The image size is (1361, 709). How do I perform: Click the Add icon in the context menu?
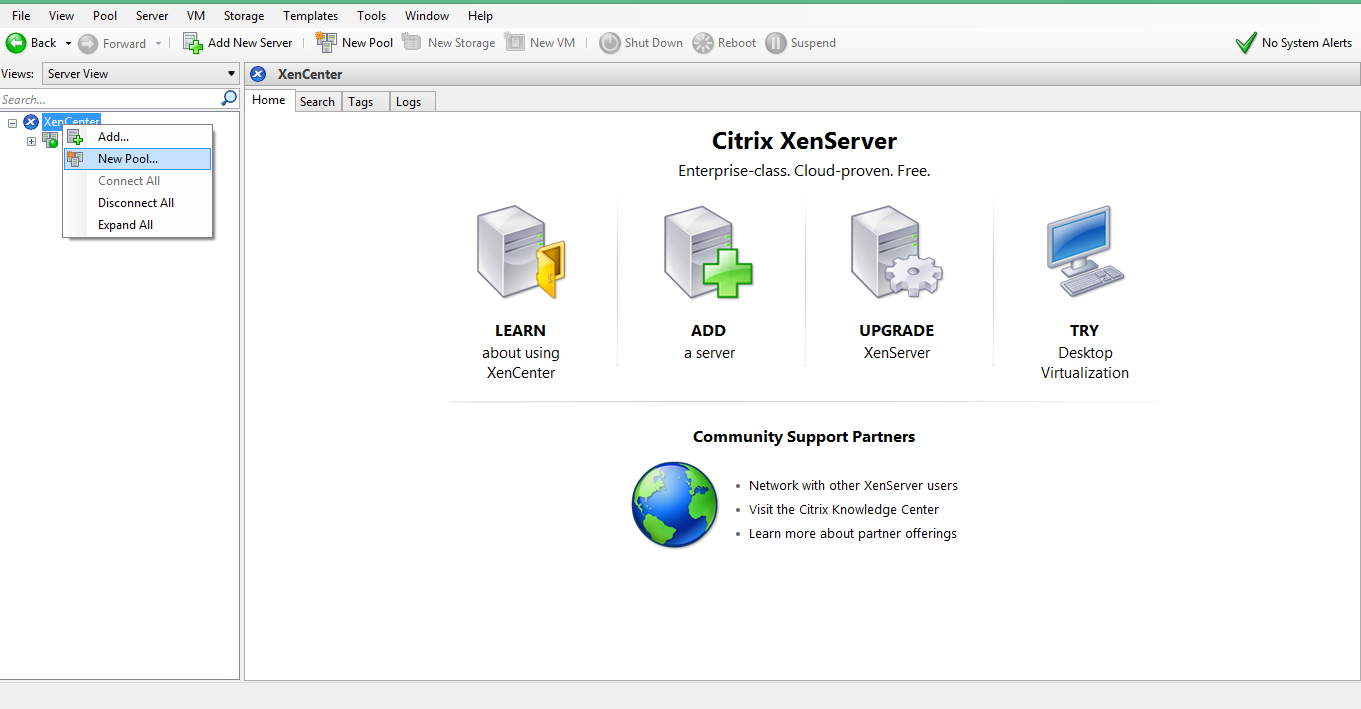(75, 137)
